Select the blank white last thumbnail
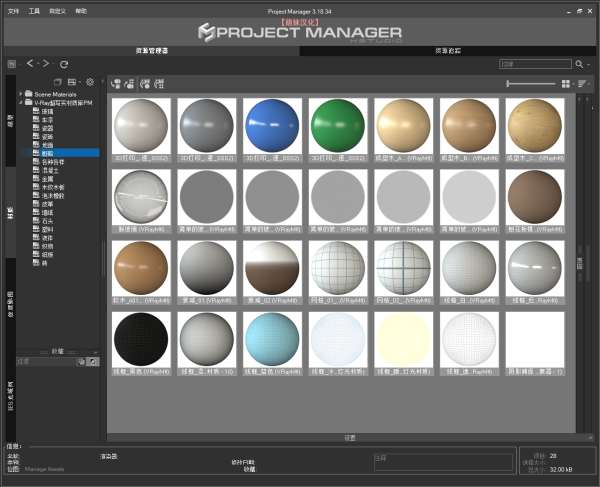Viewport: 600px width, 487px height. (535, 339)
